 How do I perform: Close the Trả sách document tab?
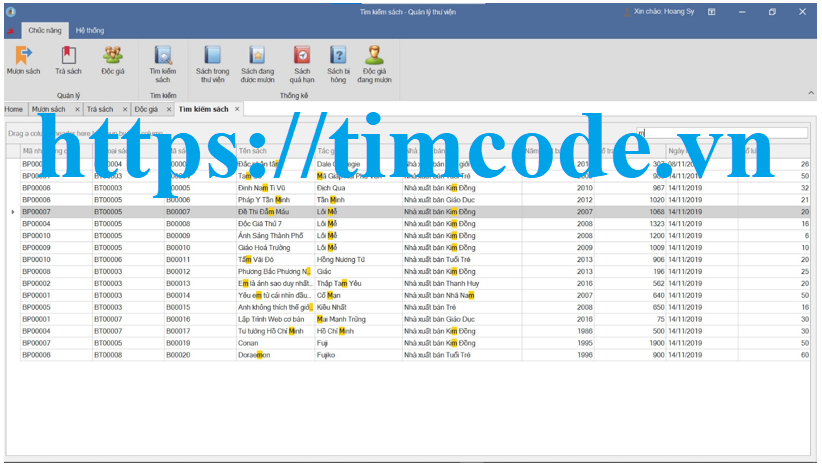point(125,109)
